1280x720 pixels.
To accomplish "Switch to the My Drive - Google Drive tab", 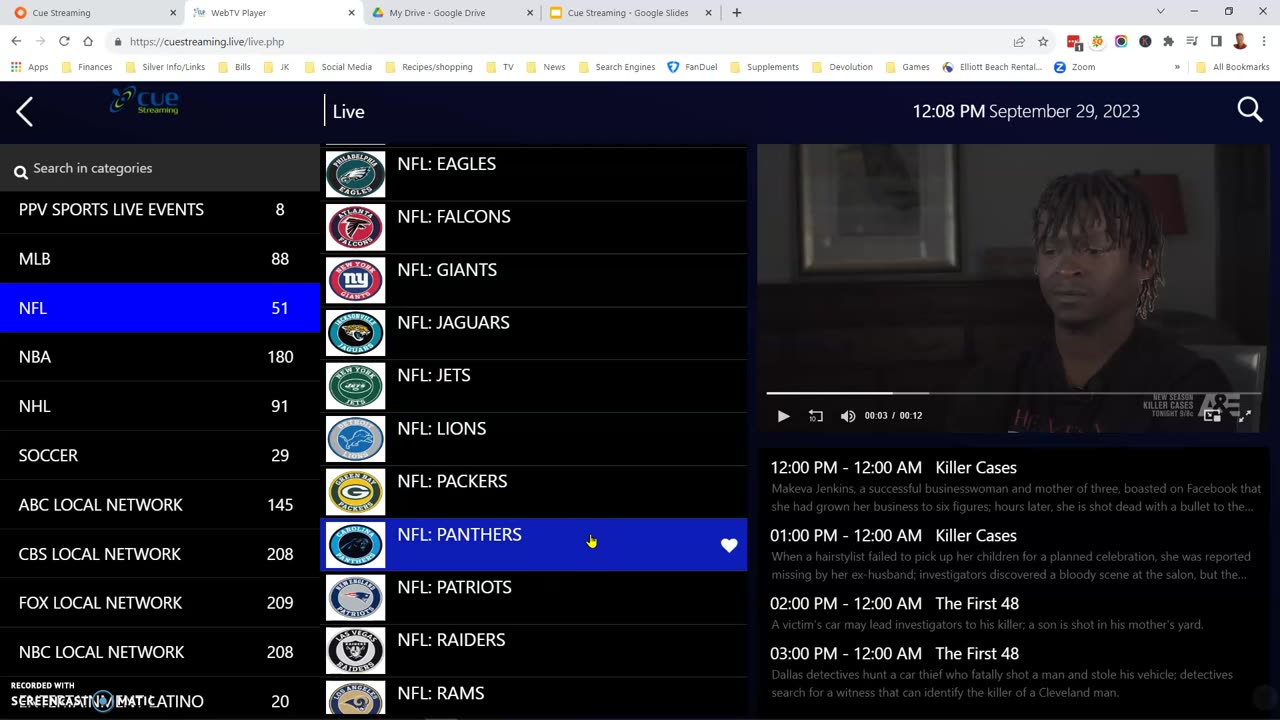I will [x=450, y=13].
